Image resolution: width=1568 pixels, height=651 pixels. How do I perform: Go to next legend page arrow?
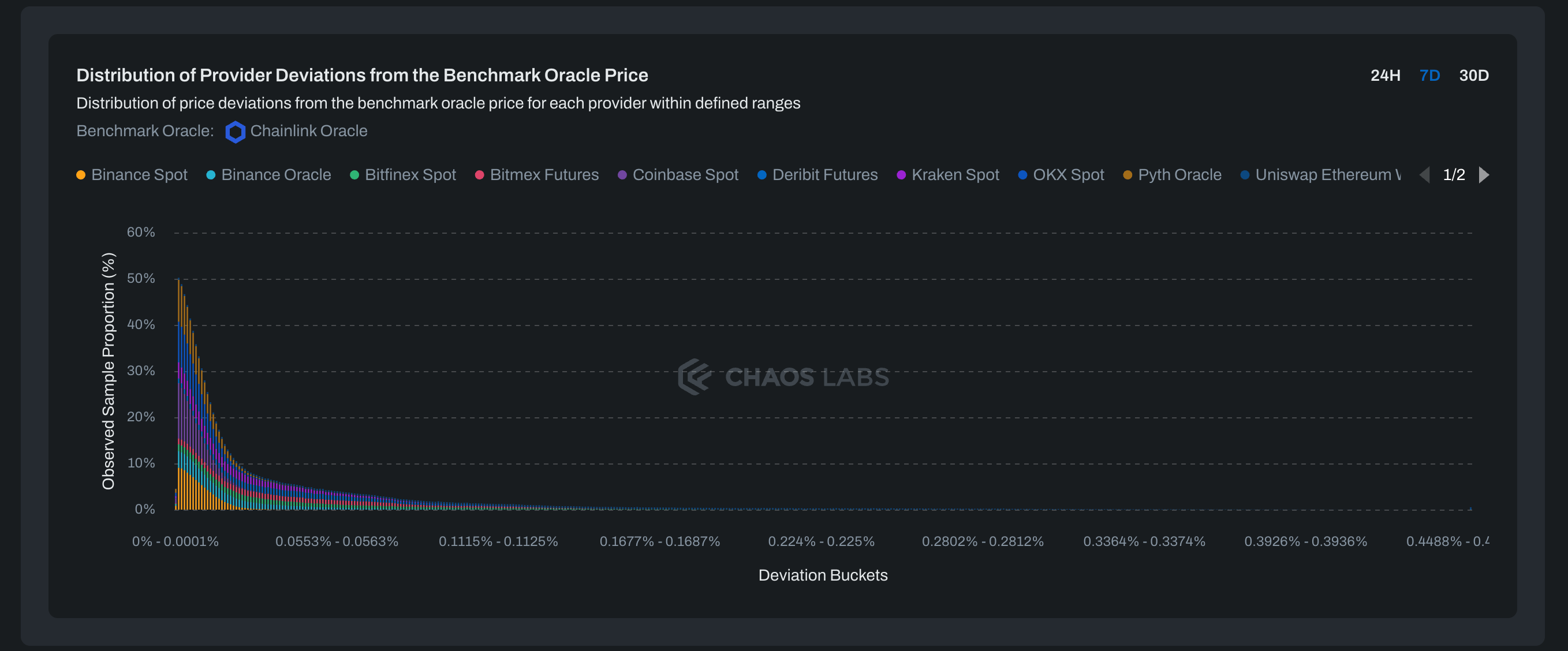[1484, 175]
